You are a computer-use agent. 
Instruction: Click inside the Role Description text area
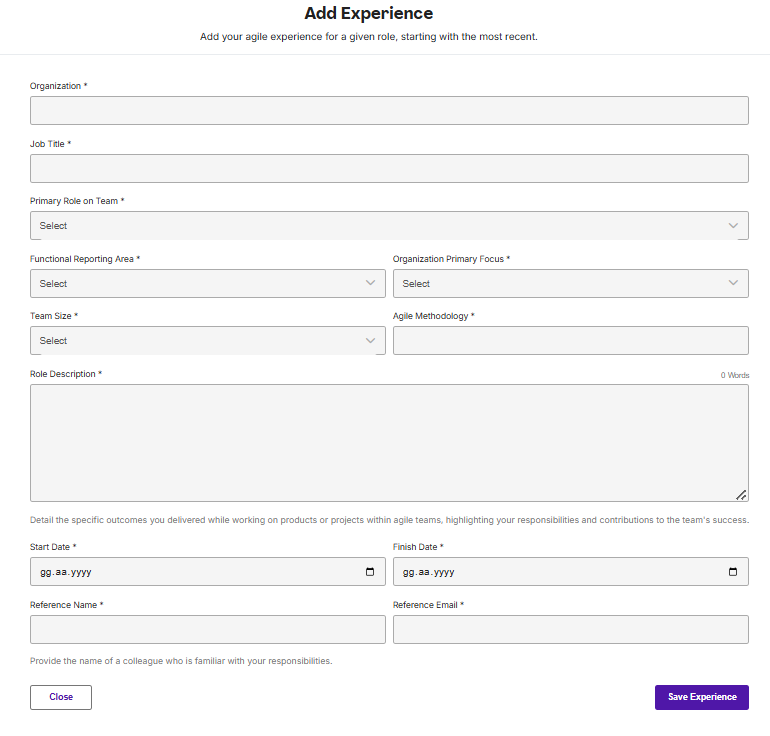pos(389,442)
